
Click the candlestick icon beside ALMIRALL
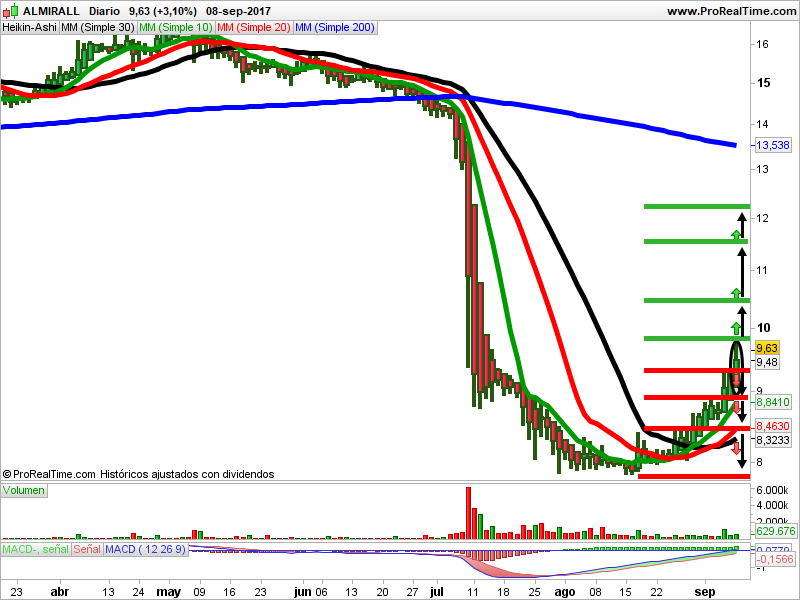(10, 11)
